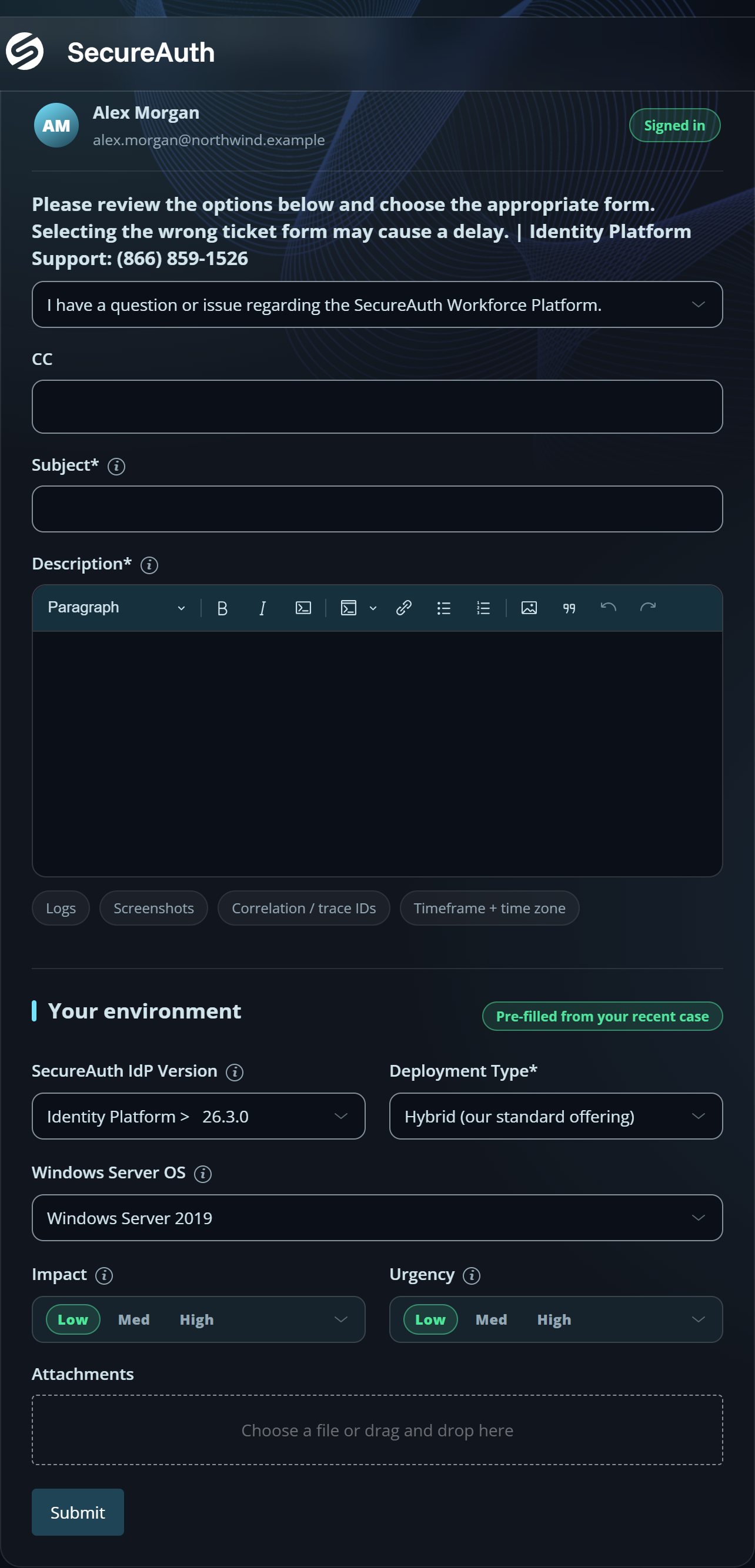Click the attachments file drop area
This screenshot has height=1568, width=755.
pyautogui.click(x=377, y=1430)
